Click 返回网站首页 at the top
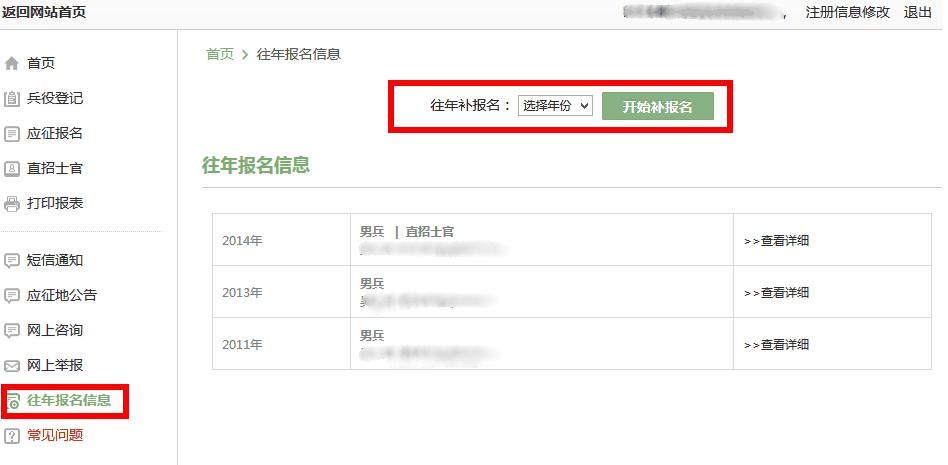The height and width of the screenshot is (465, 948). tap(44, 12)
